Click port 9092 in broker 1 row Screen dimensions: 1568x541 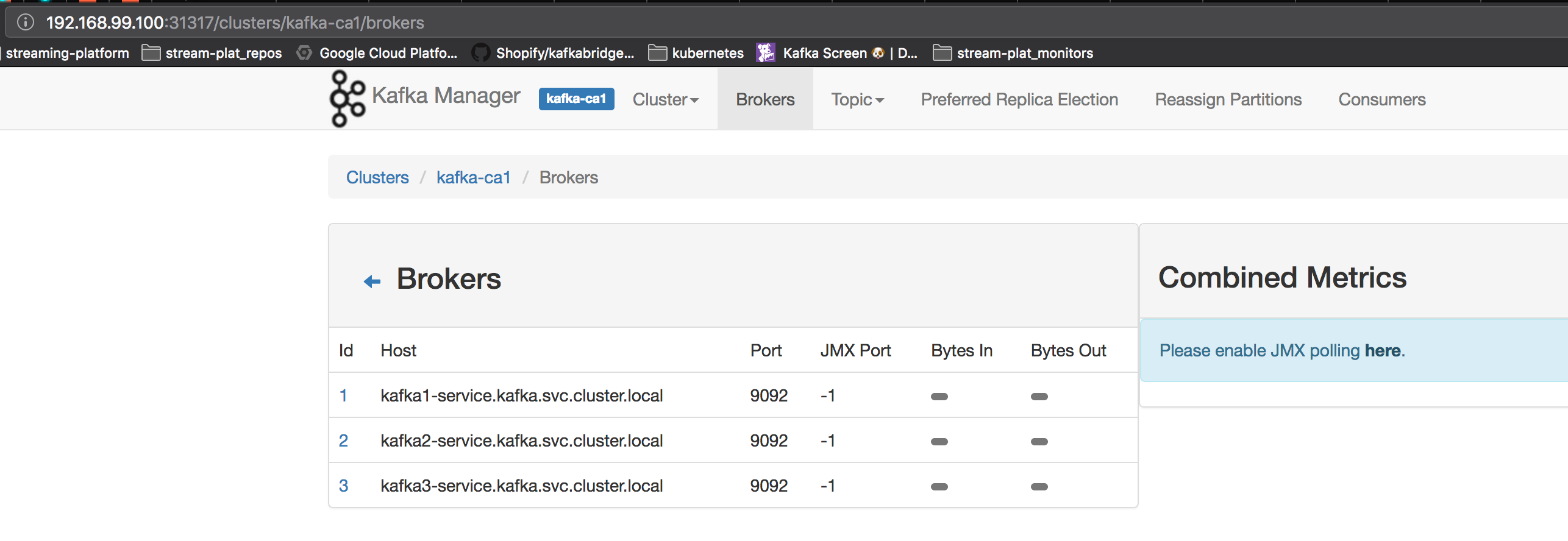click(769, 395)
